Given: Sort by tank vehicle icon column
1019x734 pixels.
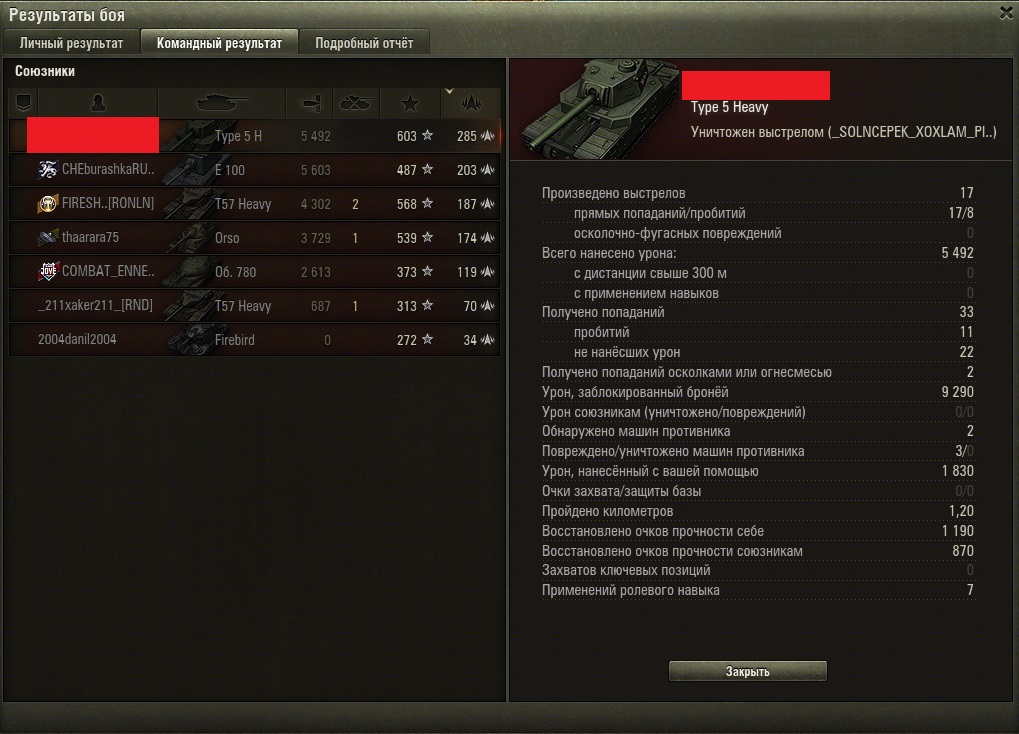Looking at the screenshot, I should coord(222,103).
